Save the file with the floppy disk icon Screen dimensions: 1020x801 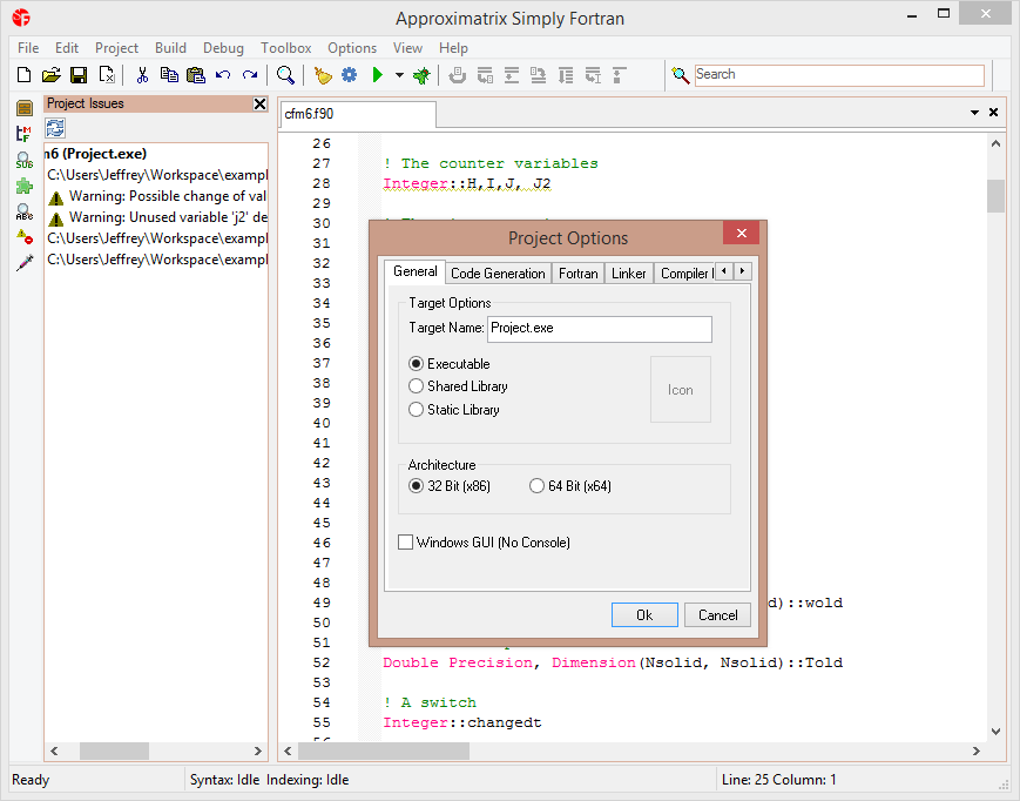tap(79, 75)
